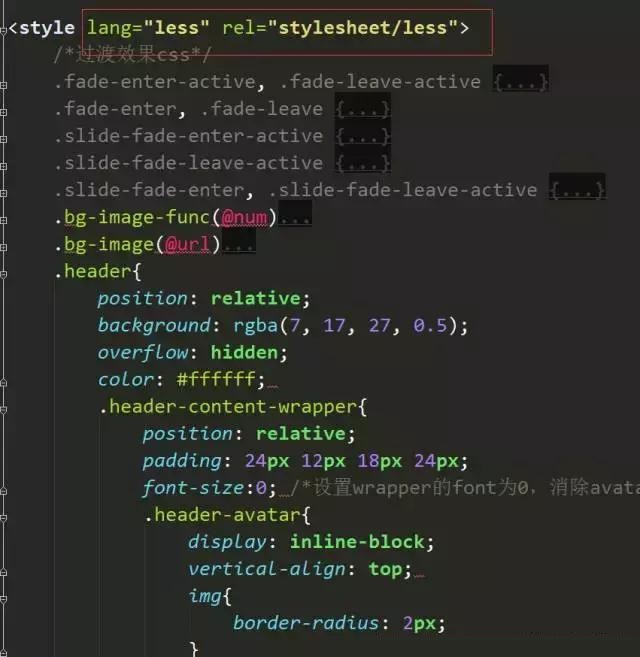Click the color property name
The image size is (640, 657).
[126, 380]
